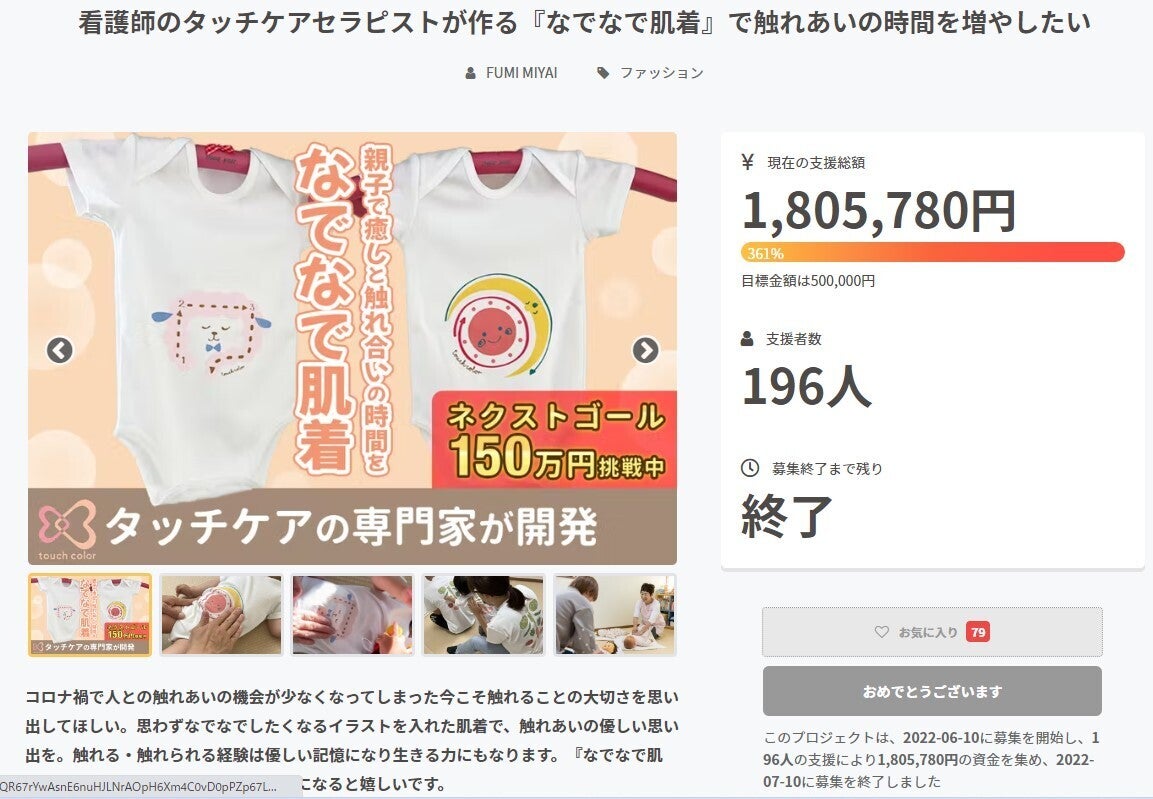This screenshot has width=1153, height=799.
Task: Advance carousel with right arrow icon
Action: pyautogui.click(x=646, y=351)
